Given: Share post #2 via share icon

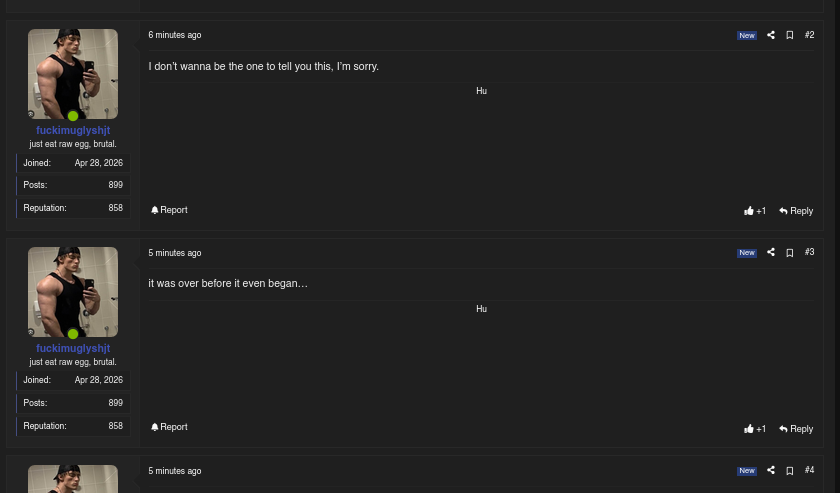Looking at the screenshot, I should click(770, 35).
